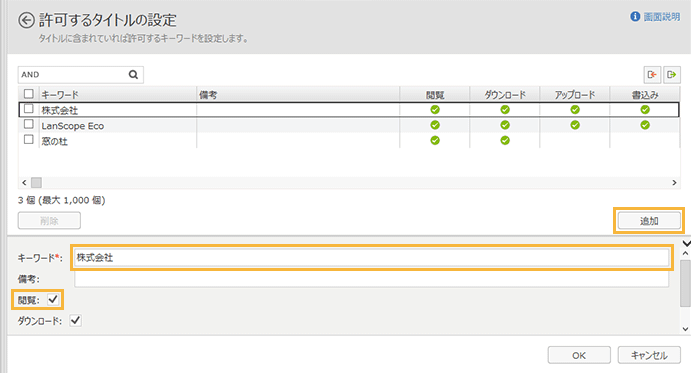The width and height of the screenshot is (691, 373).
Task: Click the OK button
Action: coord(579,355)
